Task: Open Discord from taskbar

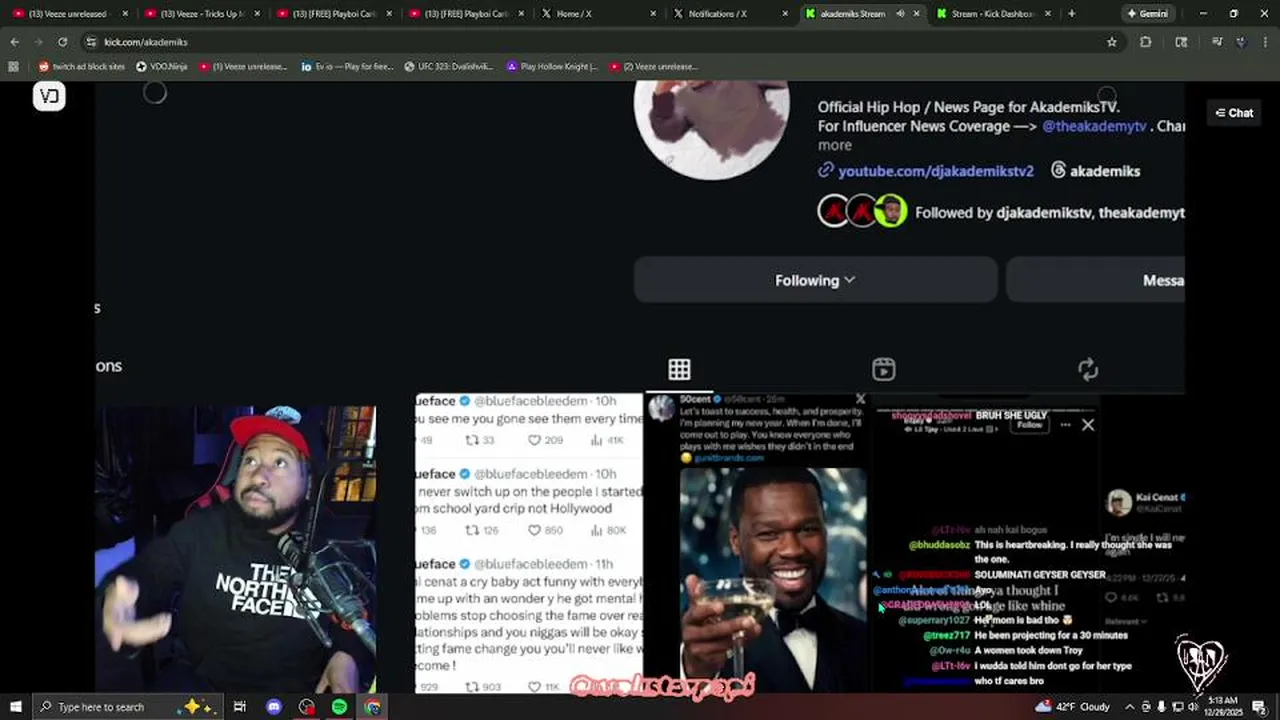Action: pos(274,707)
